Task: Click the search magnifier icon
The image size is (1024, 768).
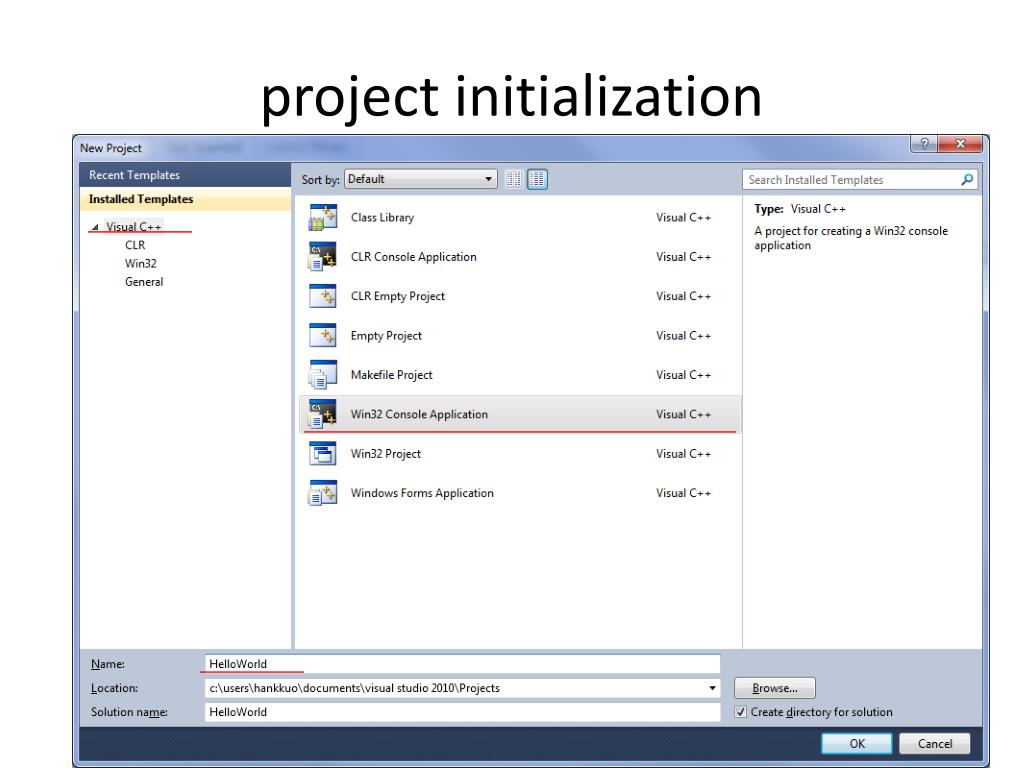Action: point(967,180)
